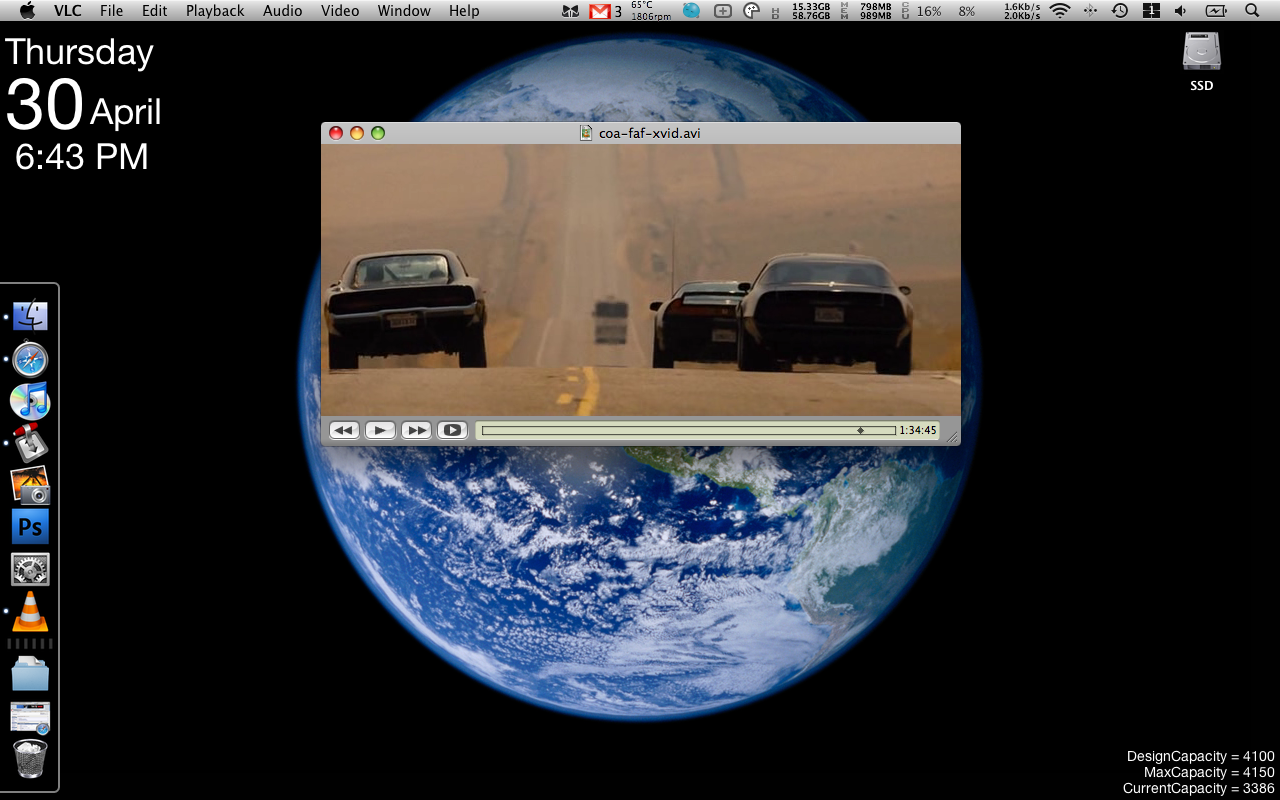Click the battery status icon in menu bar
1280x800 pixels.
click(x=1216, y=11)
